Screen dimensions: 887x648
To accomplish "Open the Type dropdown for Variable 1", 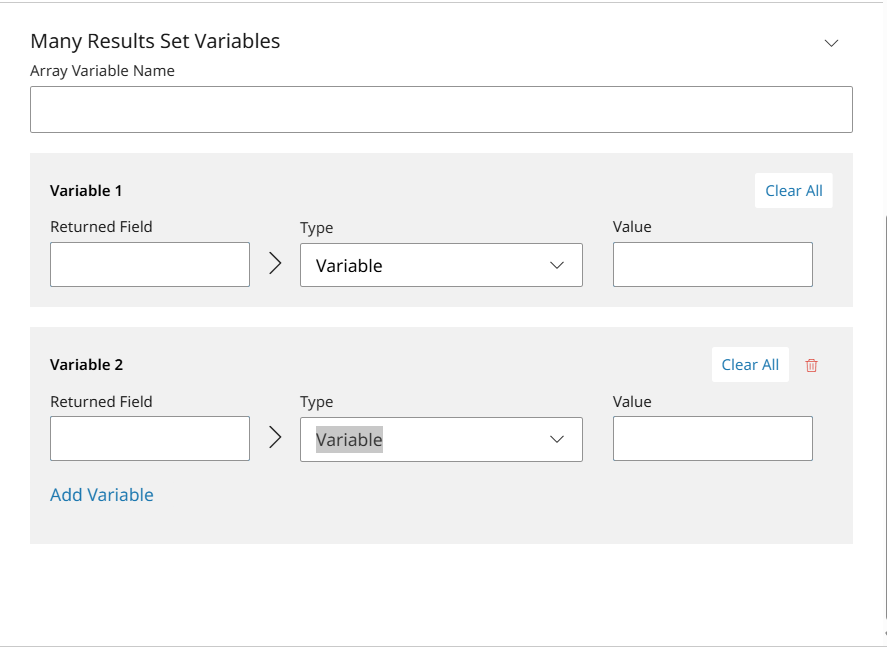I will click(x=441, y=265).
